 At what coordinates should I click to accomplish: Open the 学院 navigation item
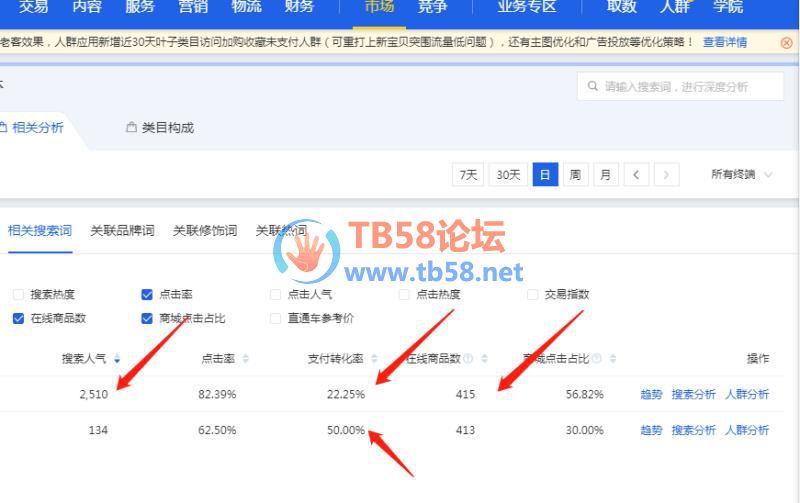click(x=728, y=7)
